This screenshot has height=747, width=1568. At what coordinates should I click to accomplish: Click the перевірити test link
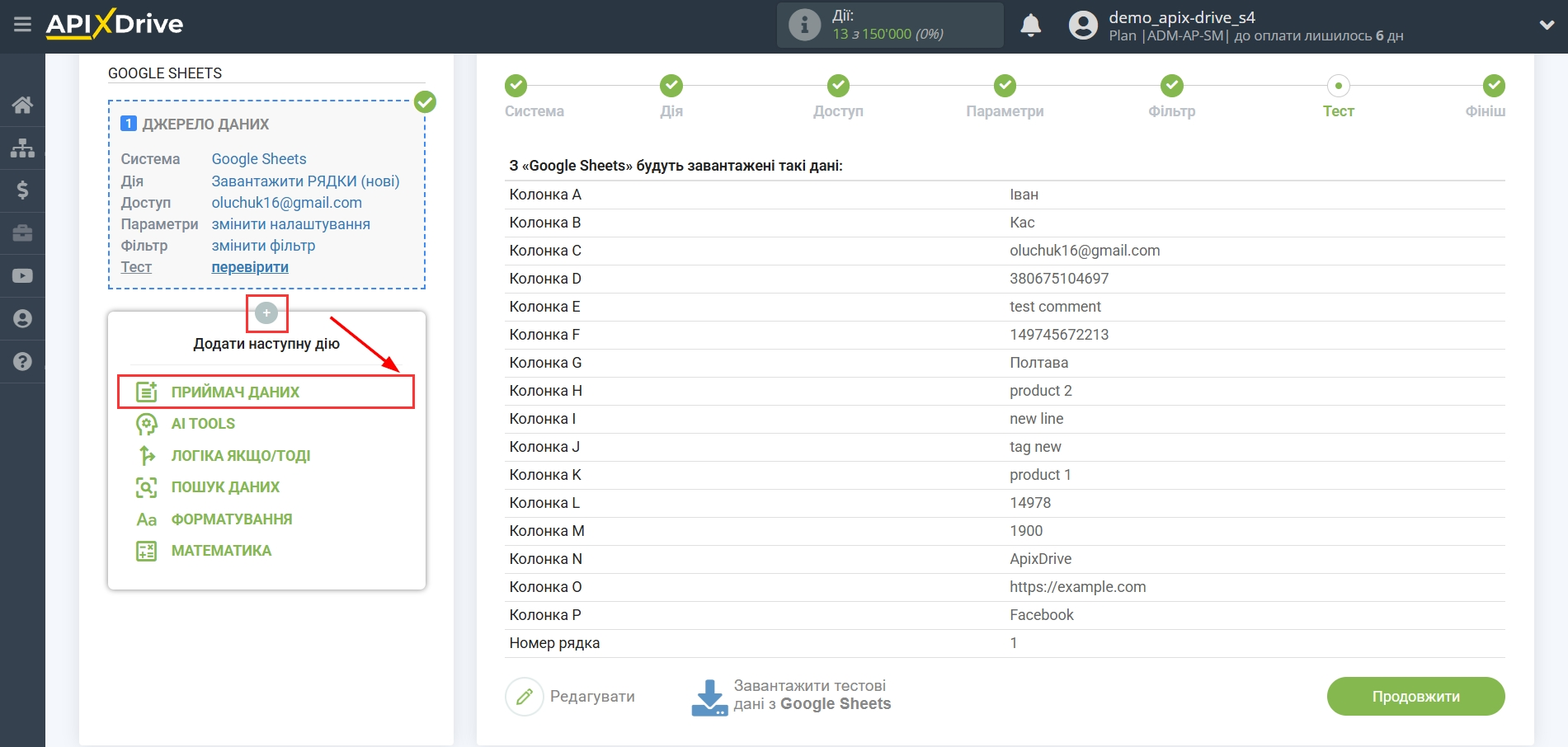(x=250, y=267)
